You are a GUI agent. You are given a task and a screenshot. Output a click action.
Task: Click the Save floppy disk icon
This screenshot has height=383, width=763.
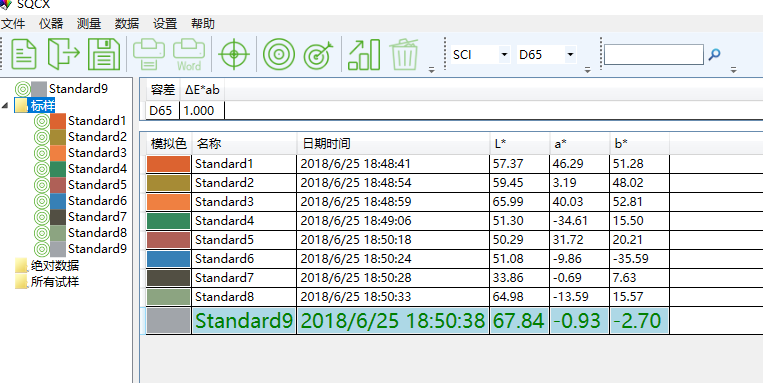coord(104,54)
